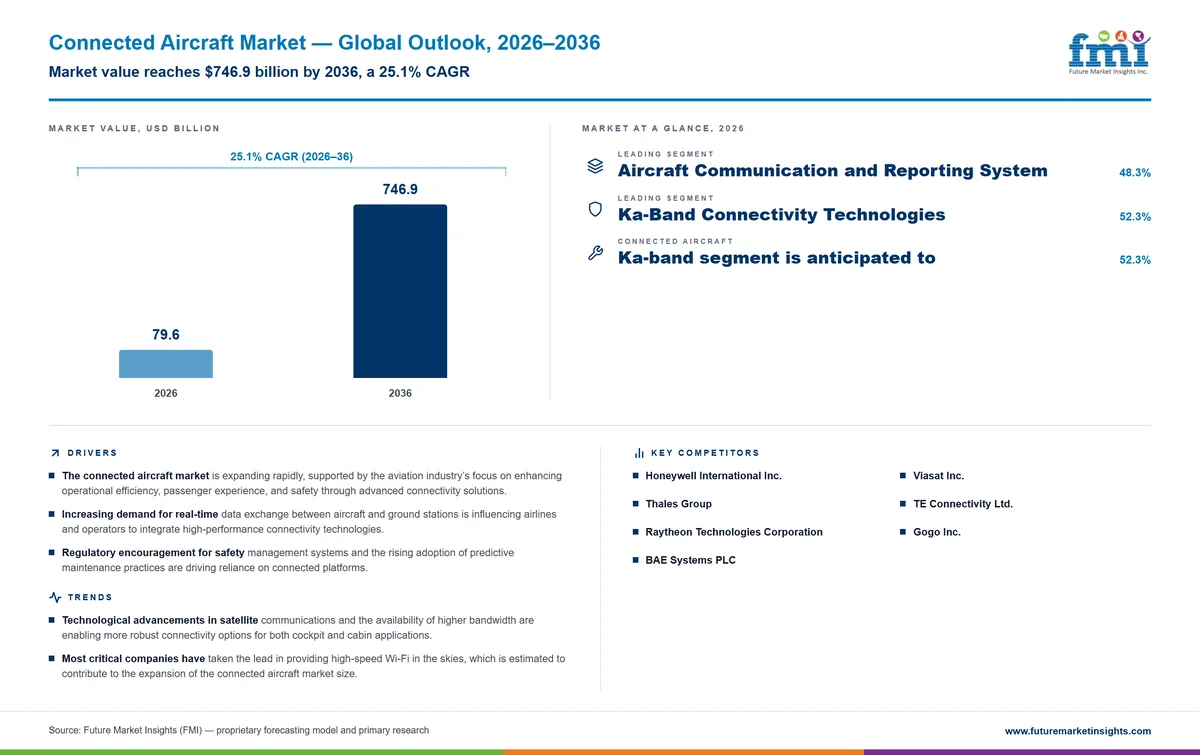Click TE Connectivity Ltd. competitor

click(963, 504)
